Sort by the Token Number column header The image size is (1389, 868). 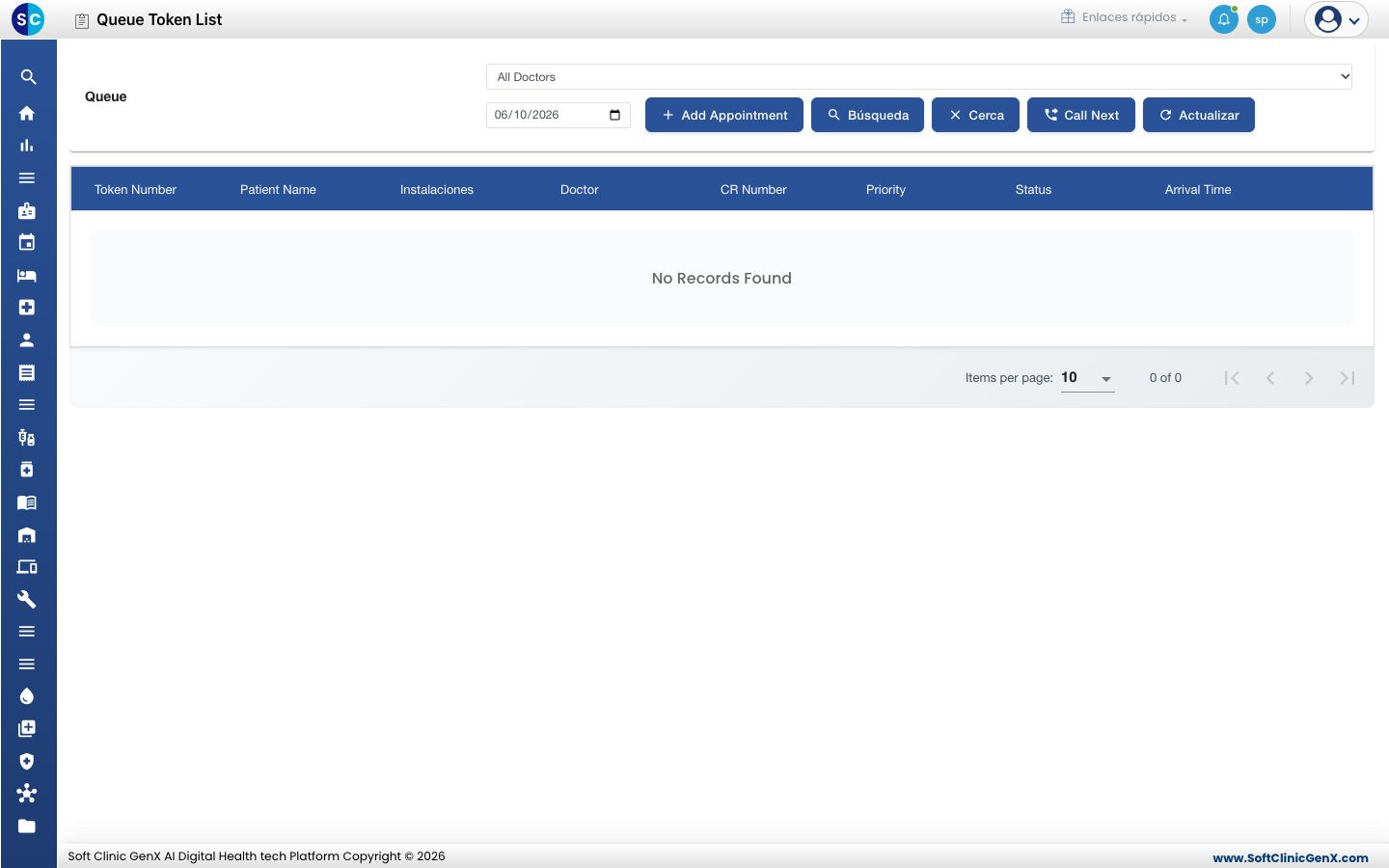click(x=135, y=190)
